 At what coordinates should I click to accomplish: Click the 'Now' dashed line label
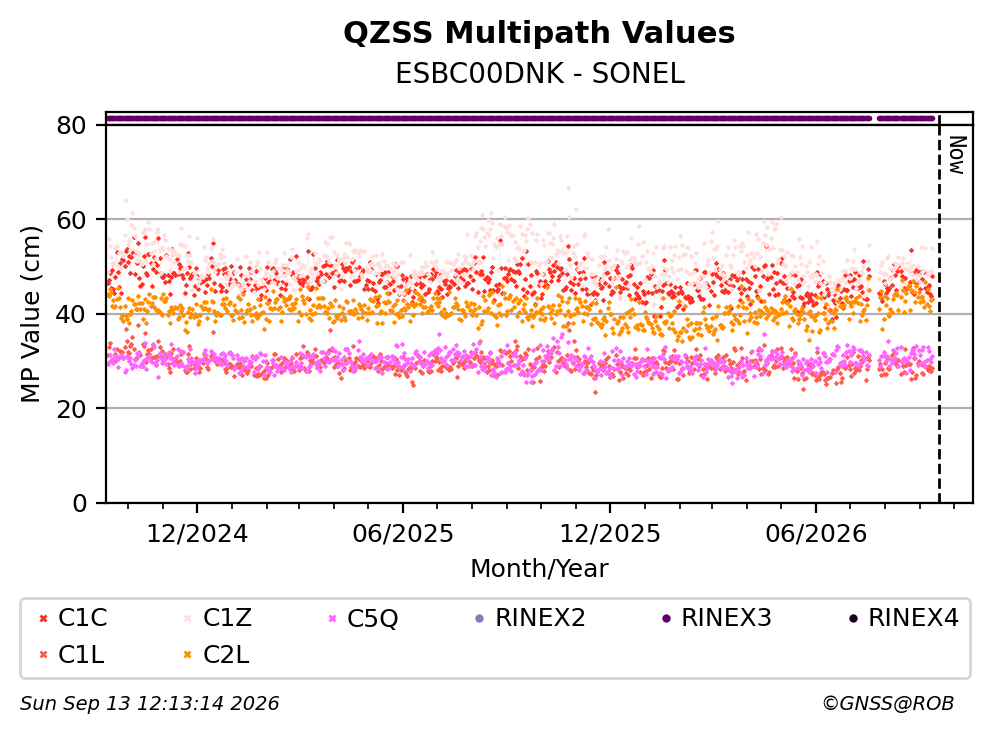pos(958,155)
